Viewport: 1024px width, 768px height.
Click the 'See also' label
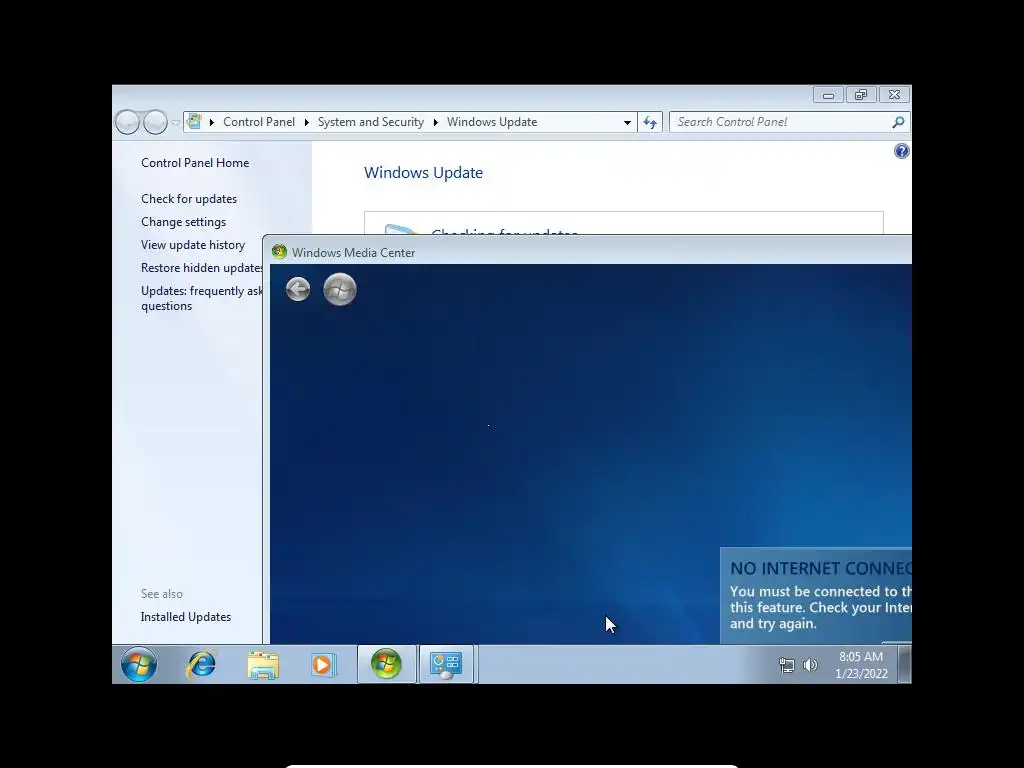pyautogui.click(x=161, y=594)
